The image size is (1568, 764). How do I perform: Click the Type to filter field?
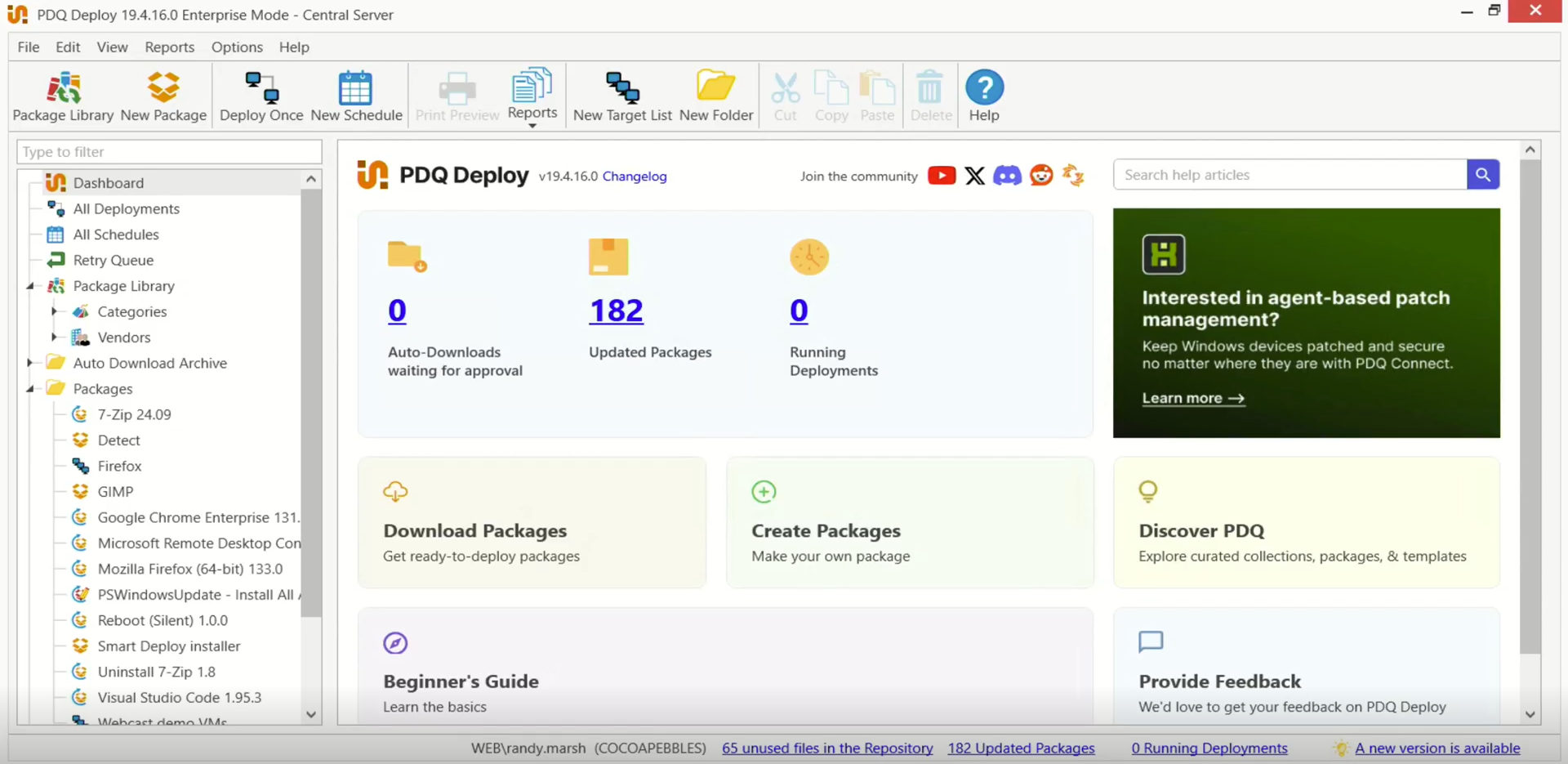[x=169, y=152]
